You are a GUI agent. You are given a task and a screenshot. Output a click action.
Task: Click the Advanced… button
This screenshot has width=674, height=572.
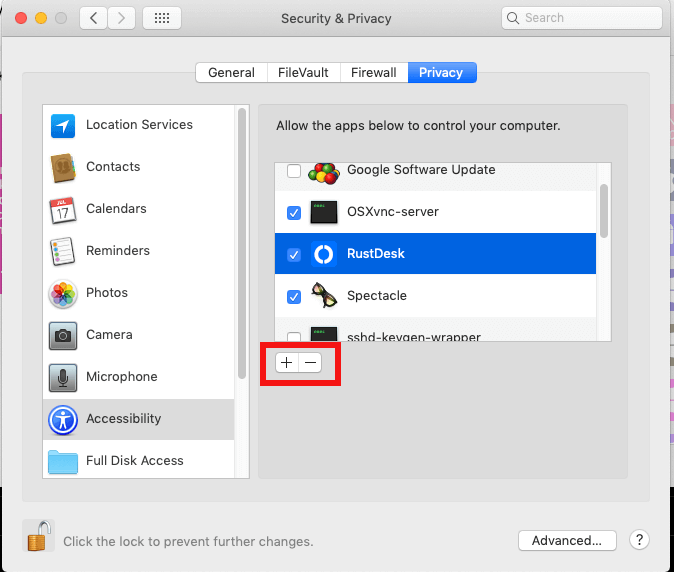tap(566, 541)
